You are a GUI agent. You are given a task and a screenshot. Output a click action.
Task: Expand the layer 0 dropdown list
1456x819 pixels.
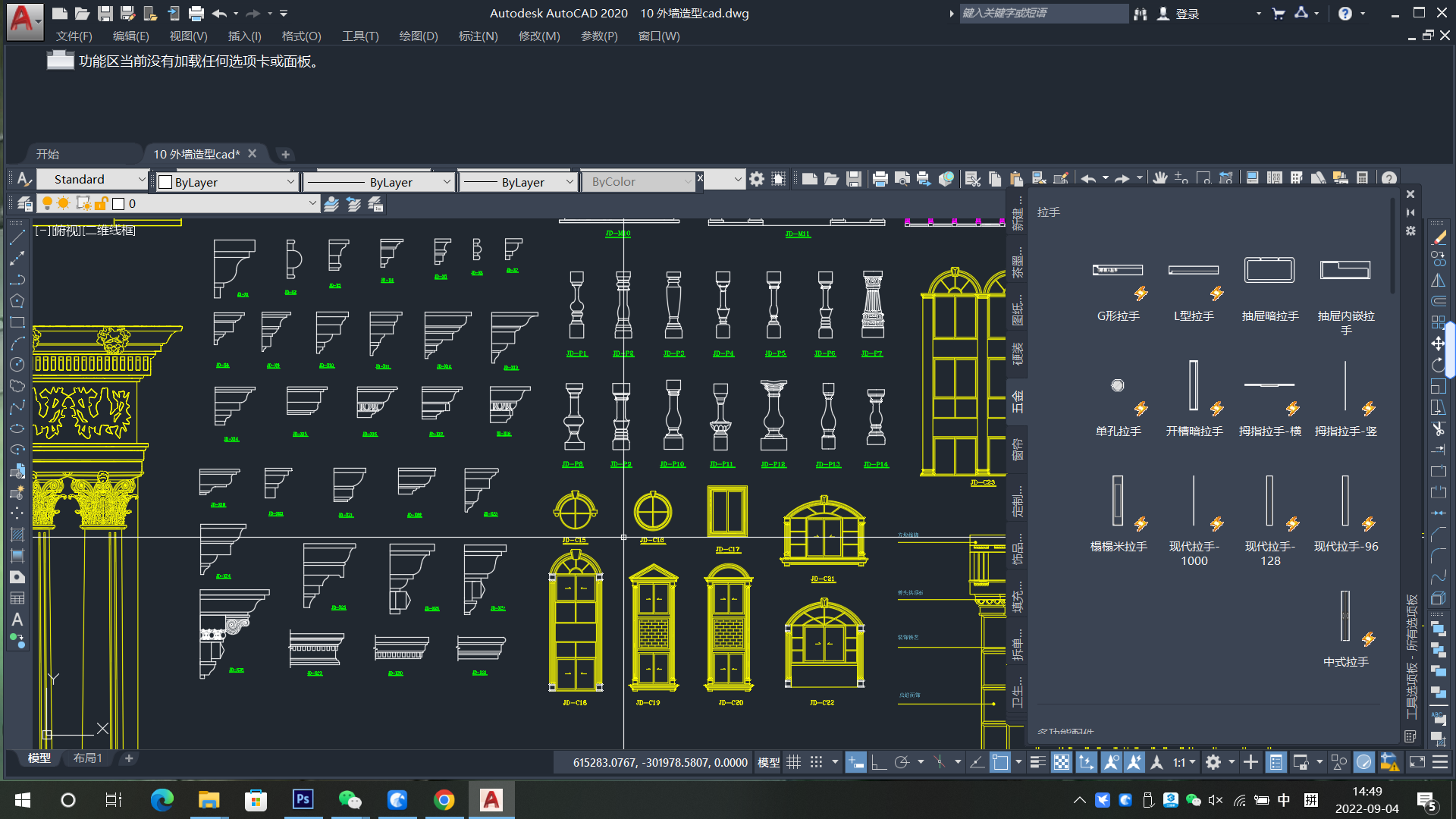312,204
